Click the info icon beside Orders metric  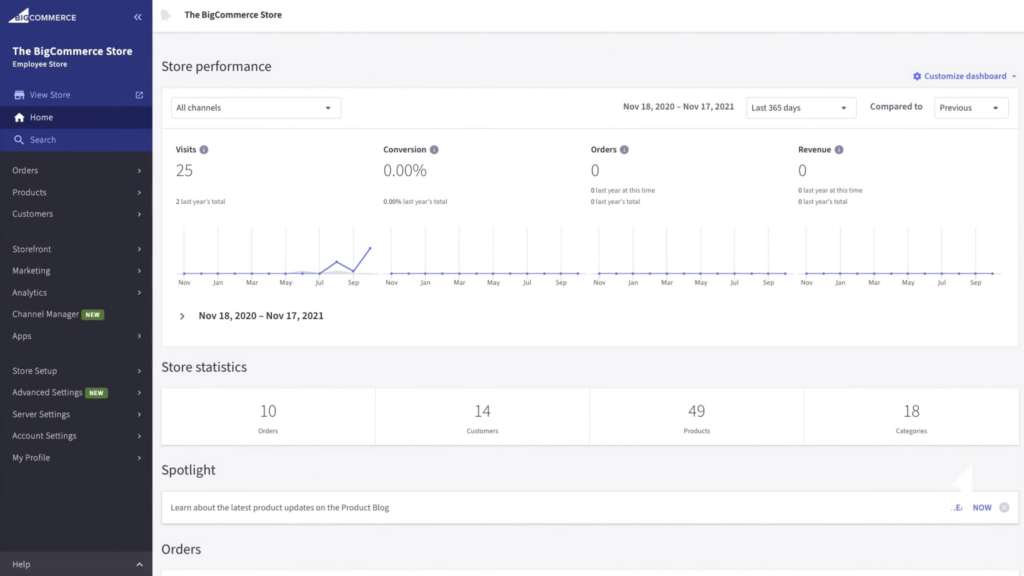[624, 150]
